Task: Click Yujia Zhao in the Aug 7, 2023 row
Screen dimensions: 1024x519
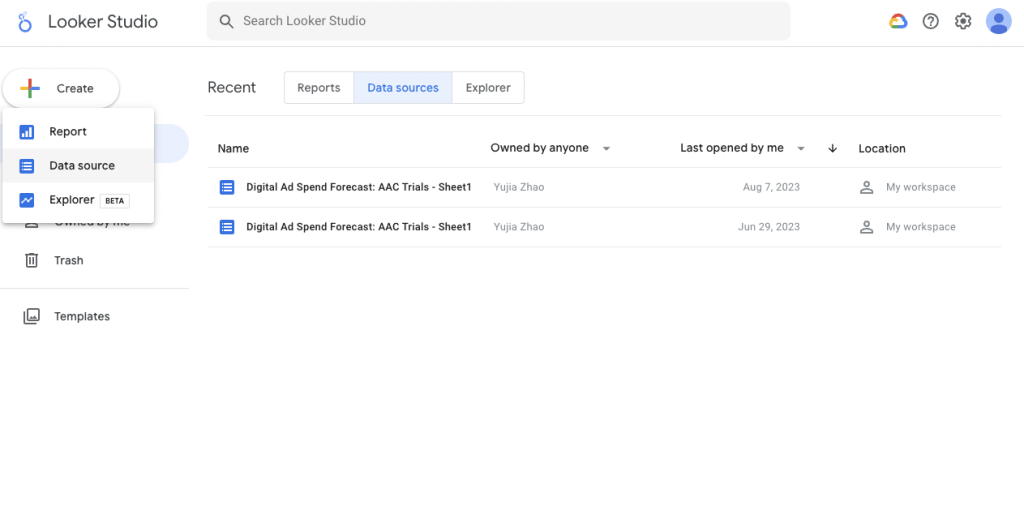Action: (x=519, y=187)
